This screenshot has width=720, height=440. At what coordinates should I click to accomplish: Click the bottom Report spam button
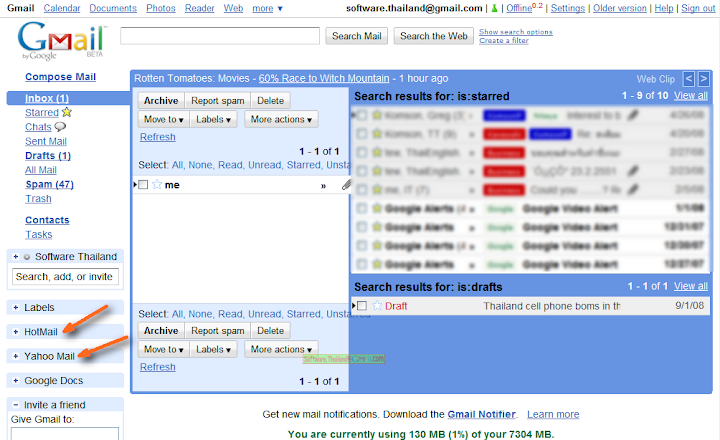[218, 331]
